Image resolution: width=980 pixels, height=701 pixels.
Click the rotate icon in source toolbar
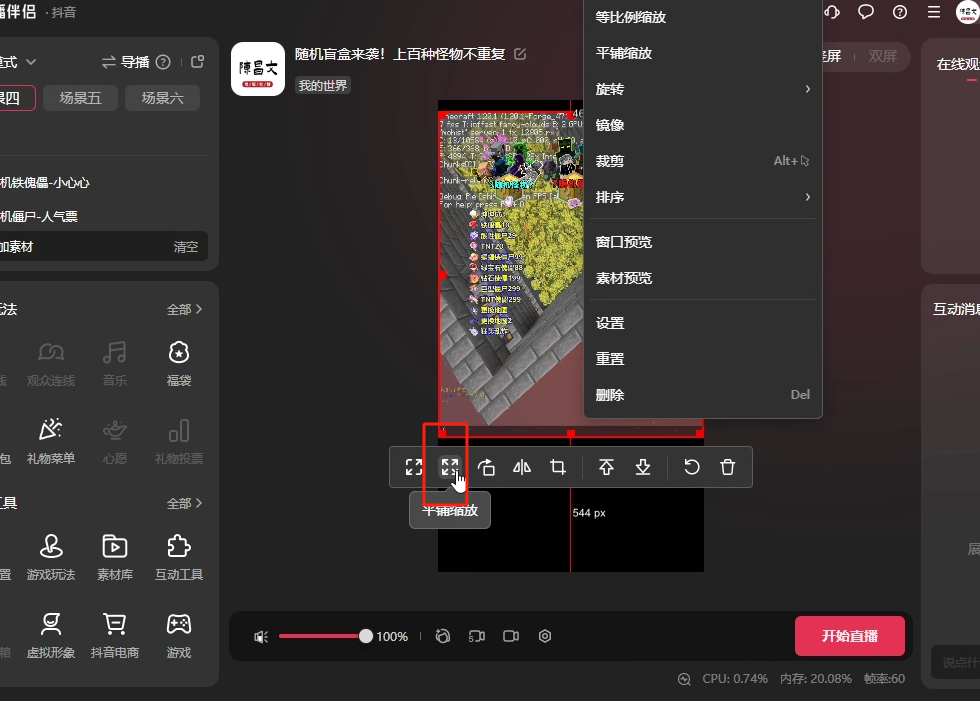[x=486, y=467]
